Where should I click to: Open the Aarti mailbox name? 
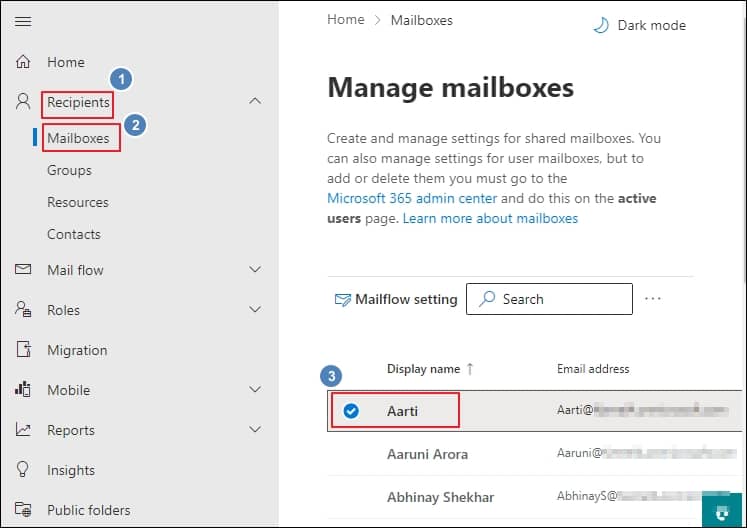(x=402, y=411)
